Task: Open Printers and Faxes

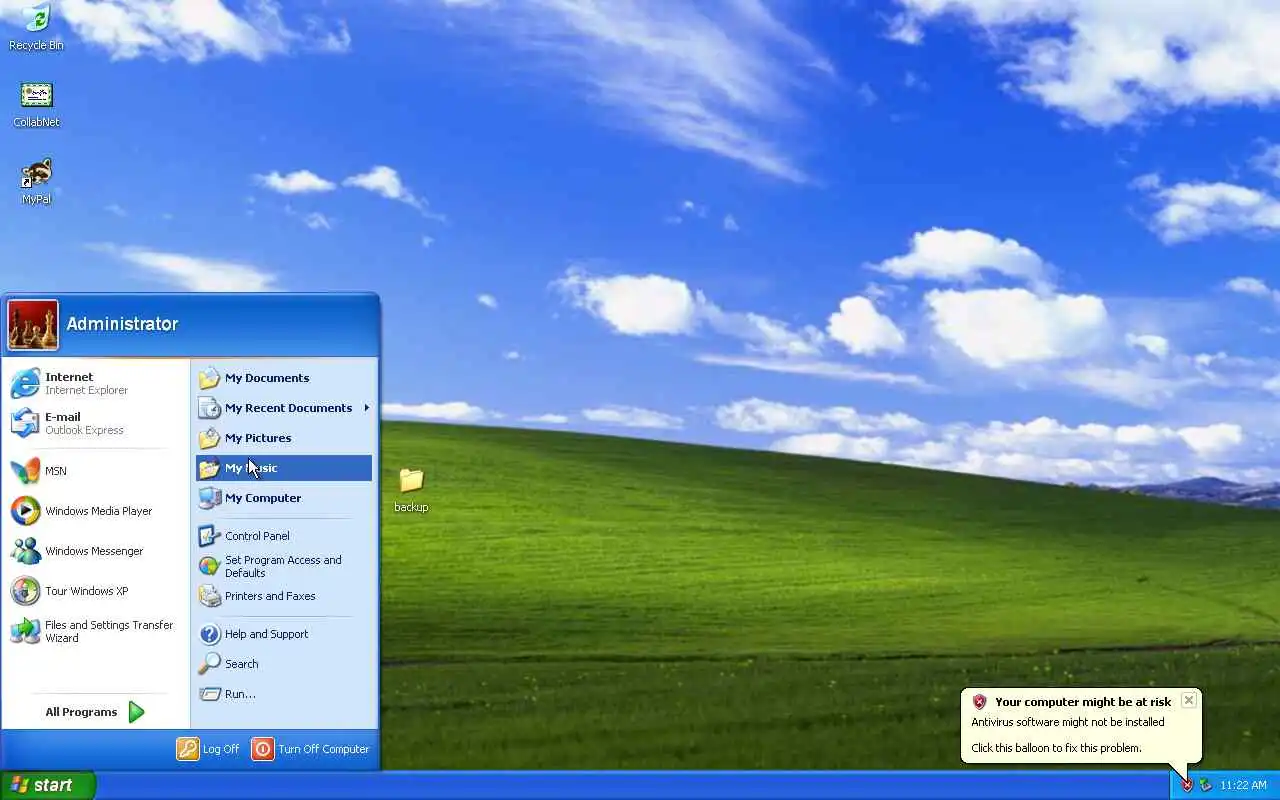Action: [x=284, y=596]
